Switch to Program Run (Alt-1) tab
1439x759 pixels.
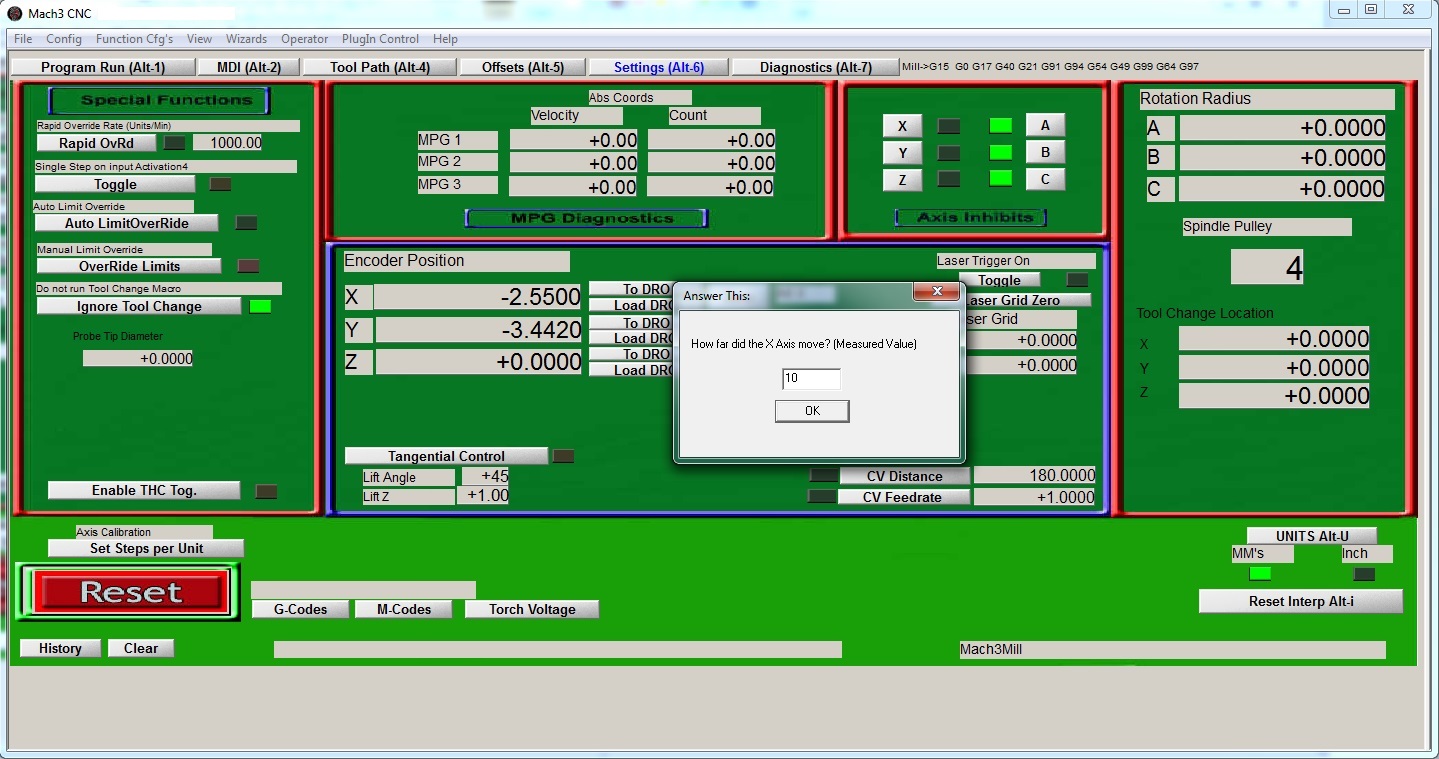click(102, 67)
